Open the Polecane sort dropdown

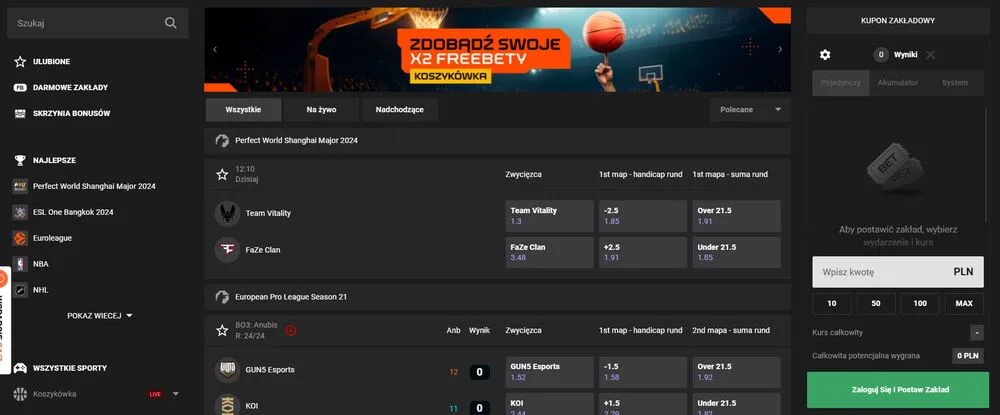coord(750,110)
